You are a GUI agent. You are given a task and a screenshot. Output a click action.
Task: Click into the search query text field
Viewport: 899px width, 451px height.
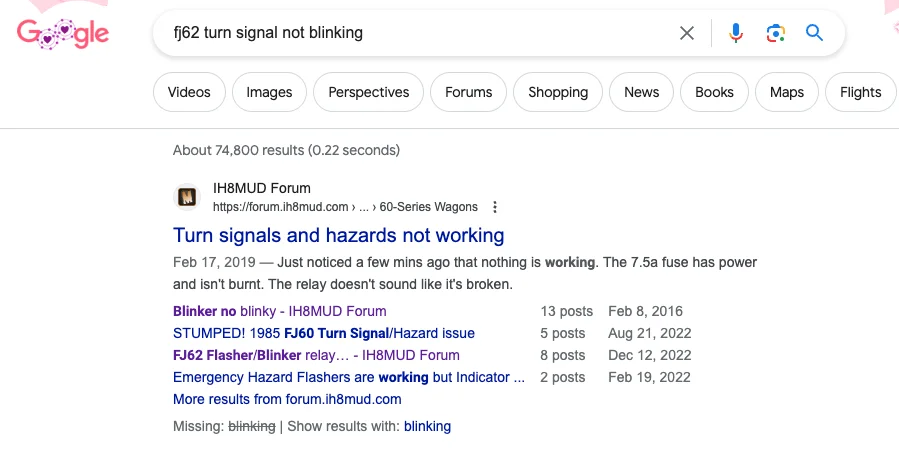[410, 33]
